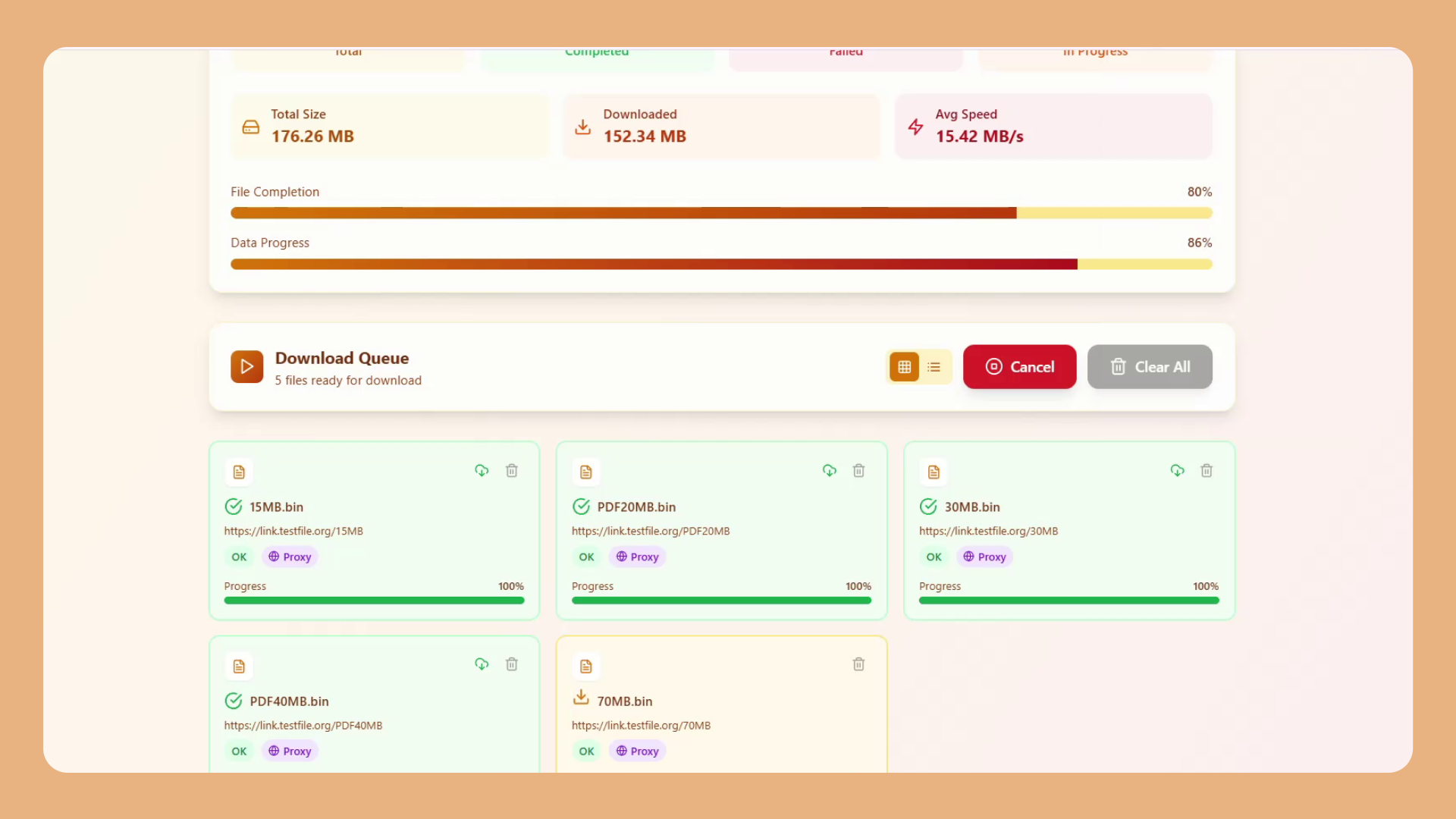Delete the PDF20MB.bin file card

[858, 471]
